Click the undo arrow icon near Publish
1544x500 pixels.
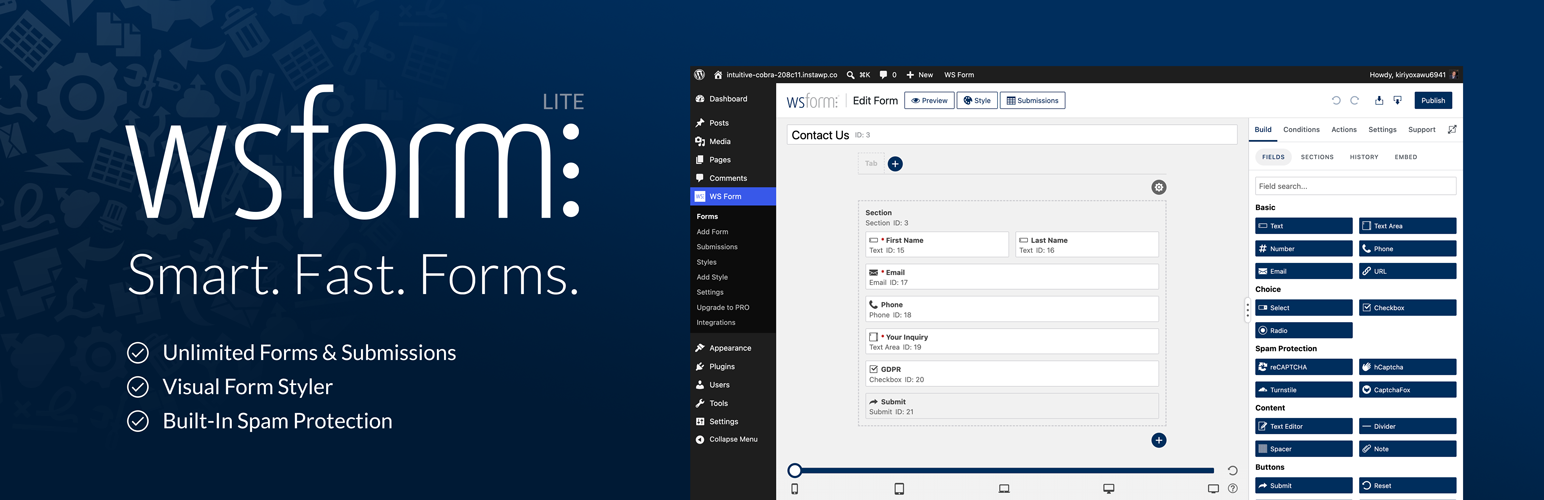[x=1336, y=100]
